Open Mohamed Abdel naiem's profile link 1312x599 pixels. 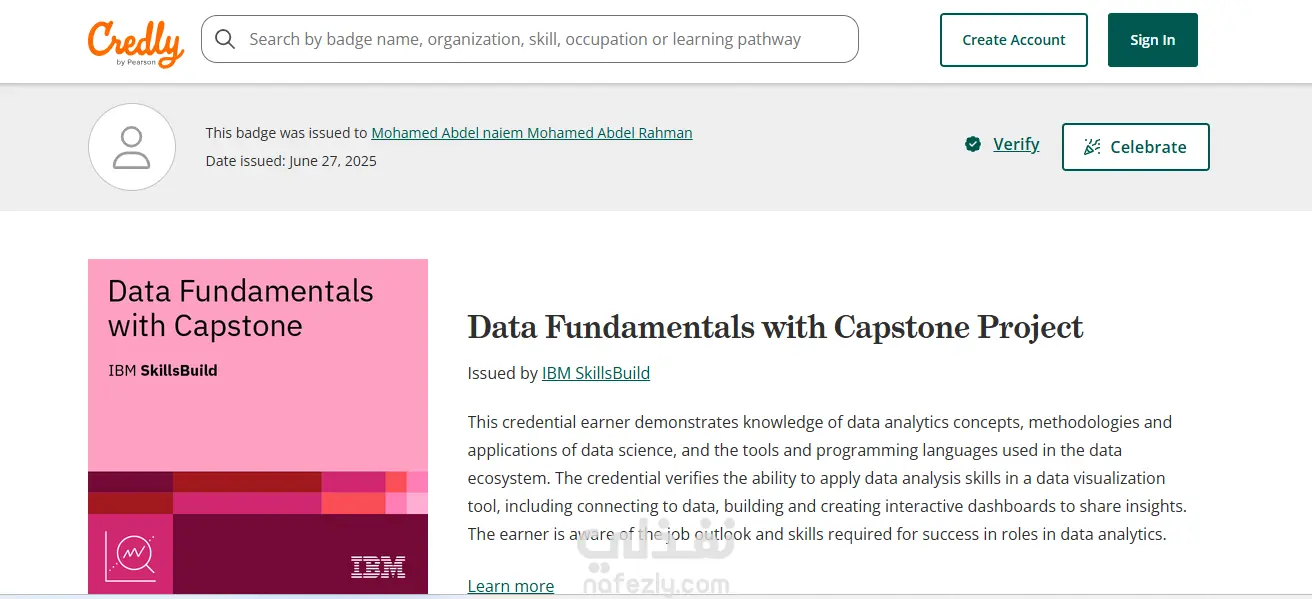point(531,133)
